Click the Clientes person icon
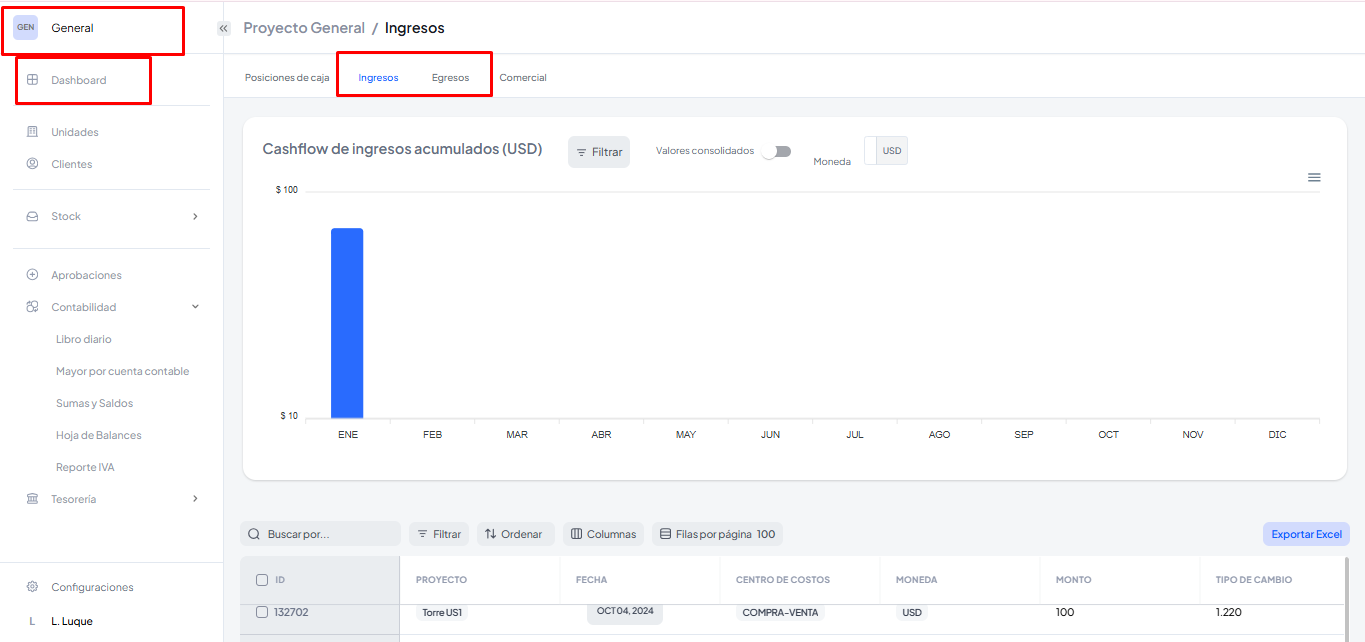This screenshot has width=1365, height=642. [x=32, y=164]
